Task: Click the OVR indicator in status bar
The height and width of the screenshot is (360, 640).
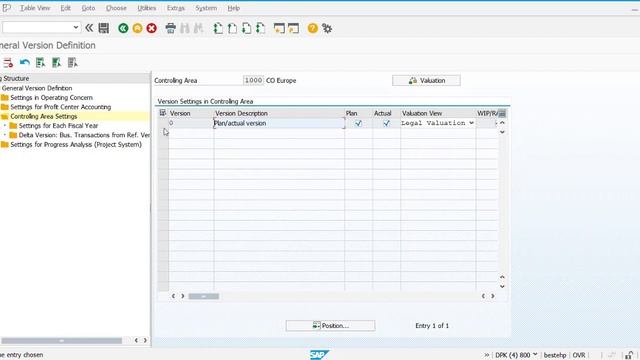Action: pyautogui.click(x=579, y=355)
